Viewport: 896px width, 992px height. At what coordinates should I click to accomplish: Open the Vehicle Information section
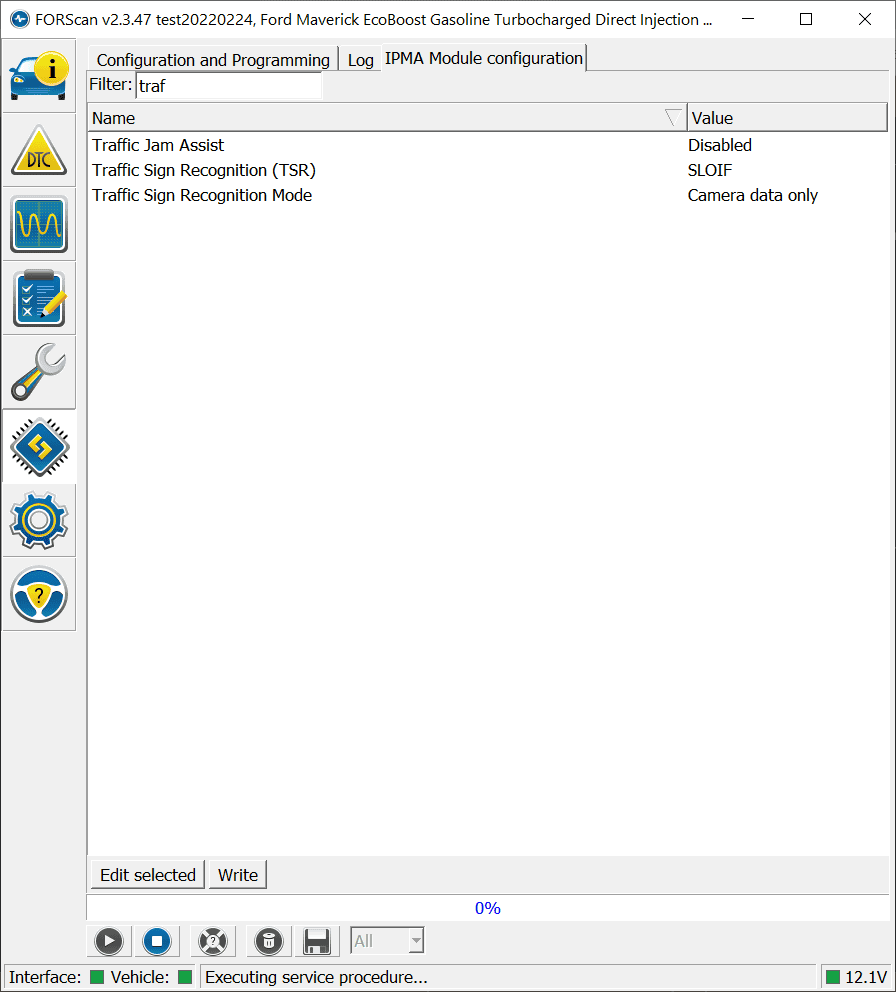pos(39,77)
